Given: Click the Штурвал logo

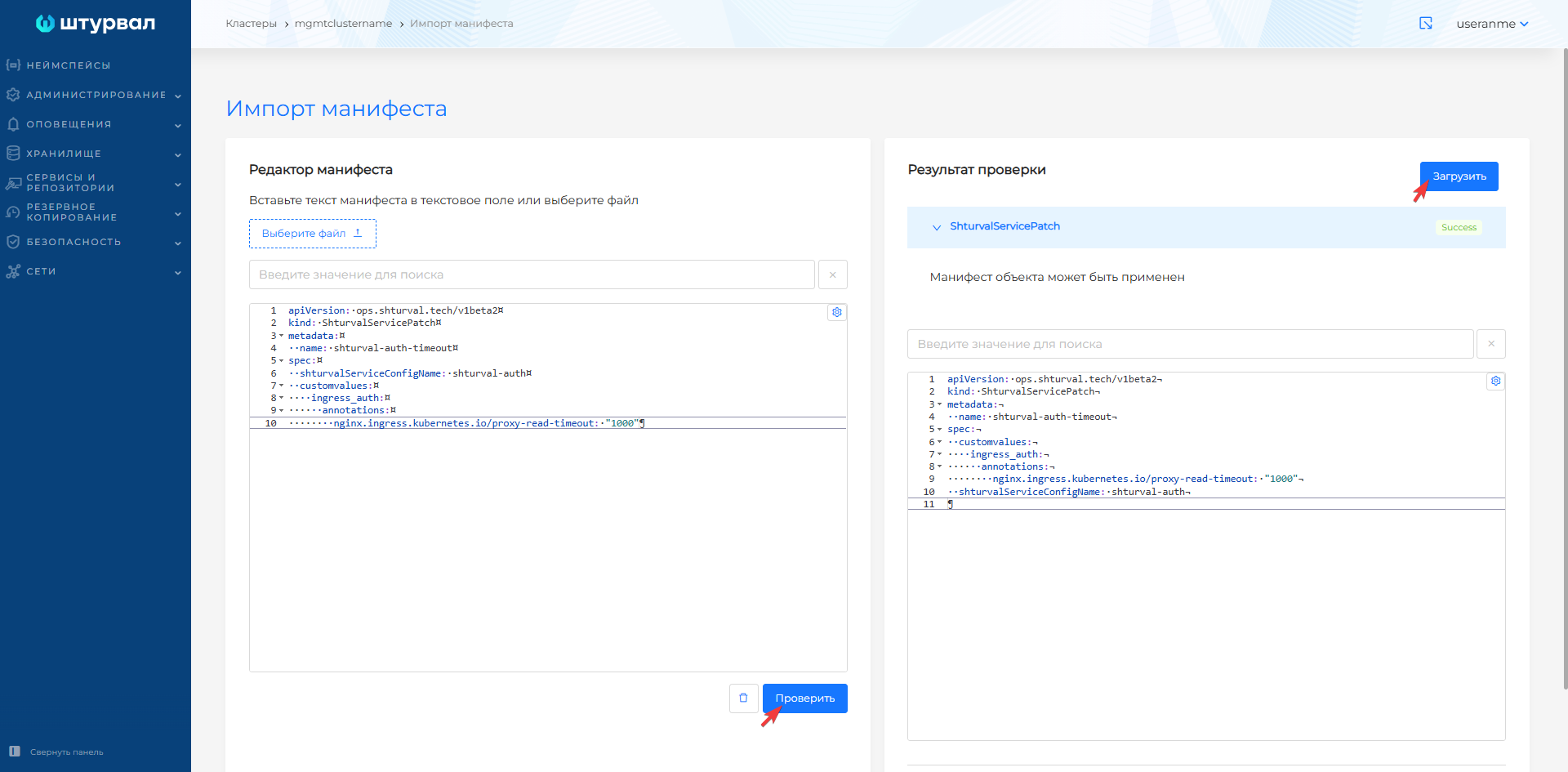Looking at the screenshot, I should click(x=96, y=24).
